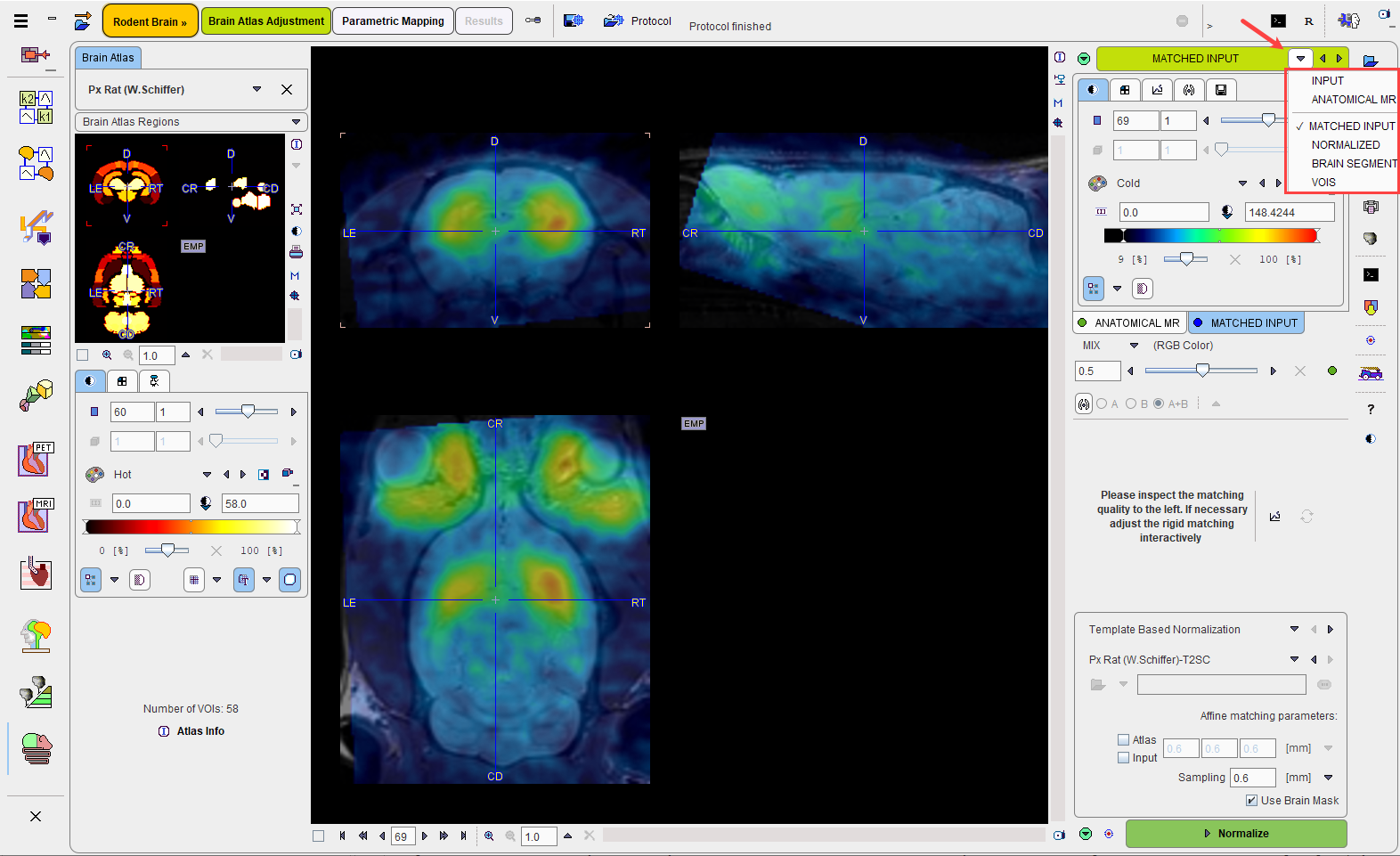Select the B radio button
The image size is (1400, 856).
pos(1131,404)
